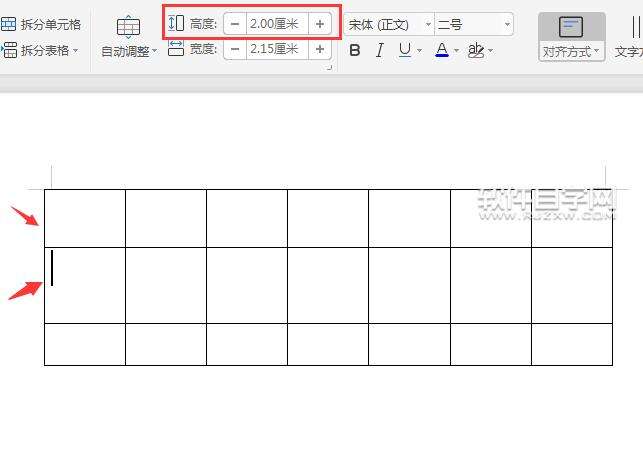Increase row height with plus button
Screen dimensions: 643x464
point(320,24)
